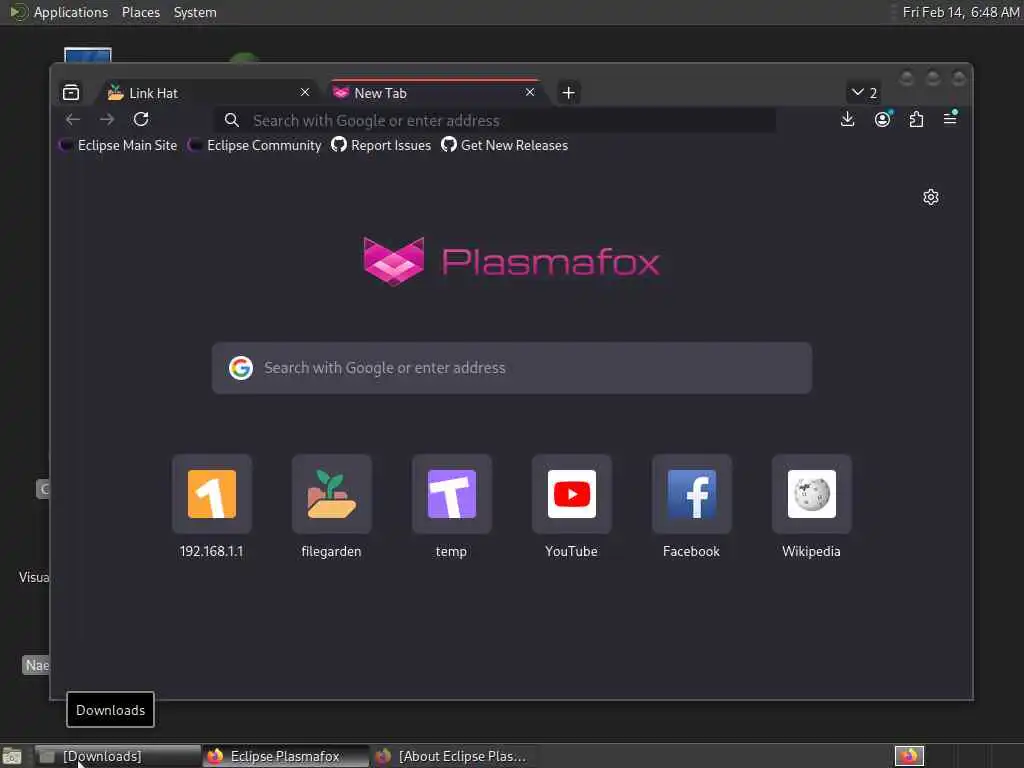This screenshot has height=768, width=1024.
Task: Click the Google logo in the search box
Action: pyautogui.click(x=241, y=368)
